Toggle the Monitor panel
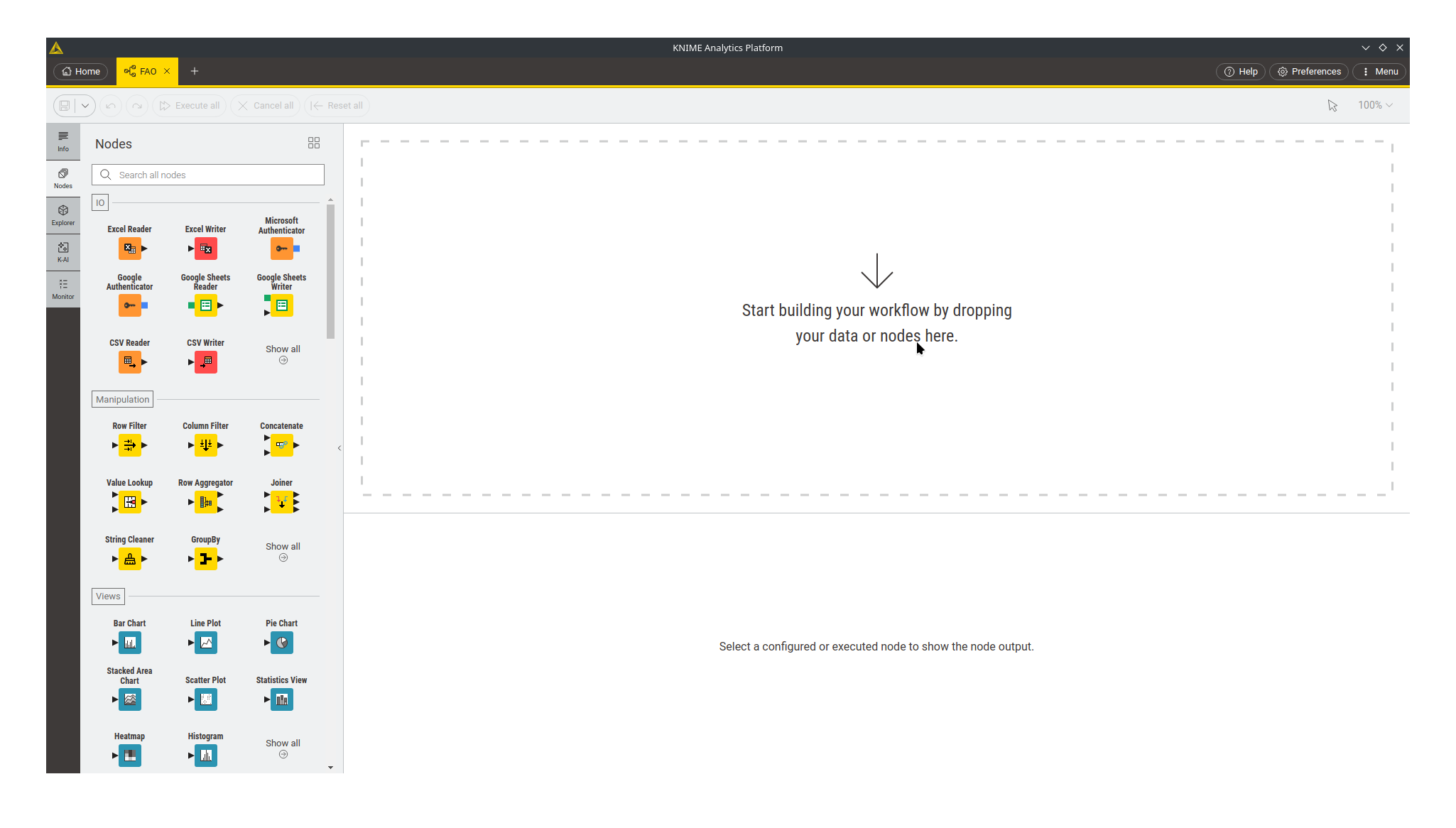 coord(63,288)
